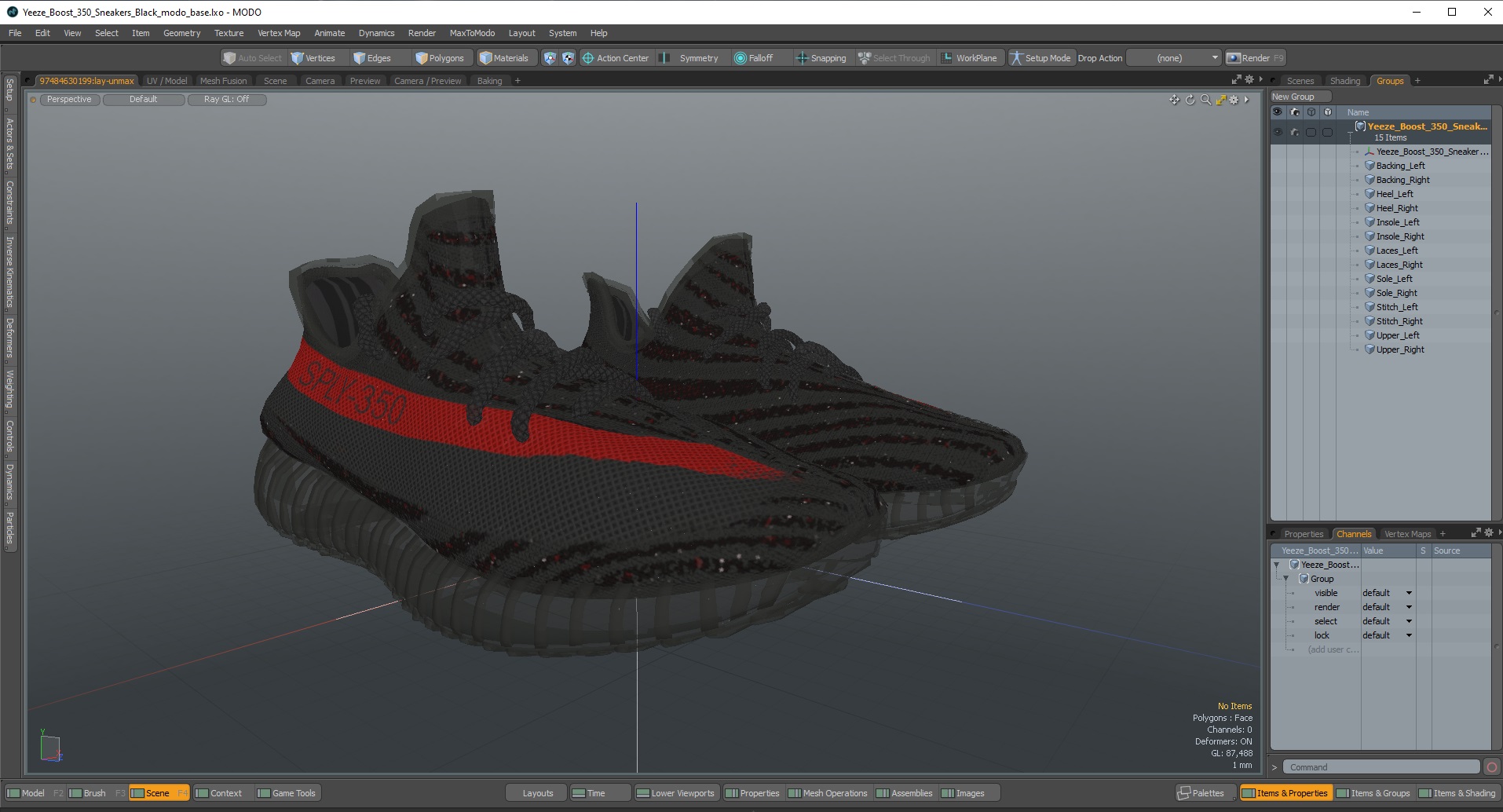Collapse the Group node in Channels

coord(1285,579)
